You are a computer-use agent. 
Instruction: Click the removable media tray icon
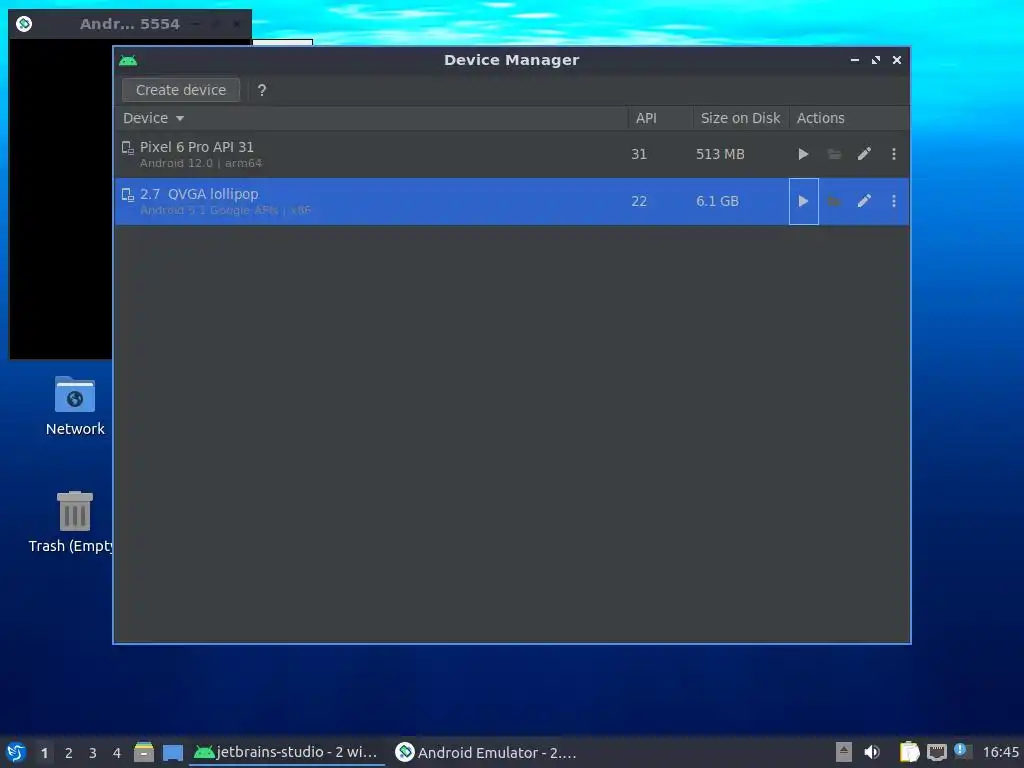point(844,752)
